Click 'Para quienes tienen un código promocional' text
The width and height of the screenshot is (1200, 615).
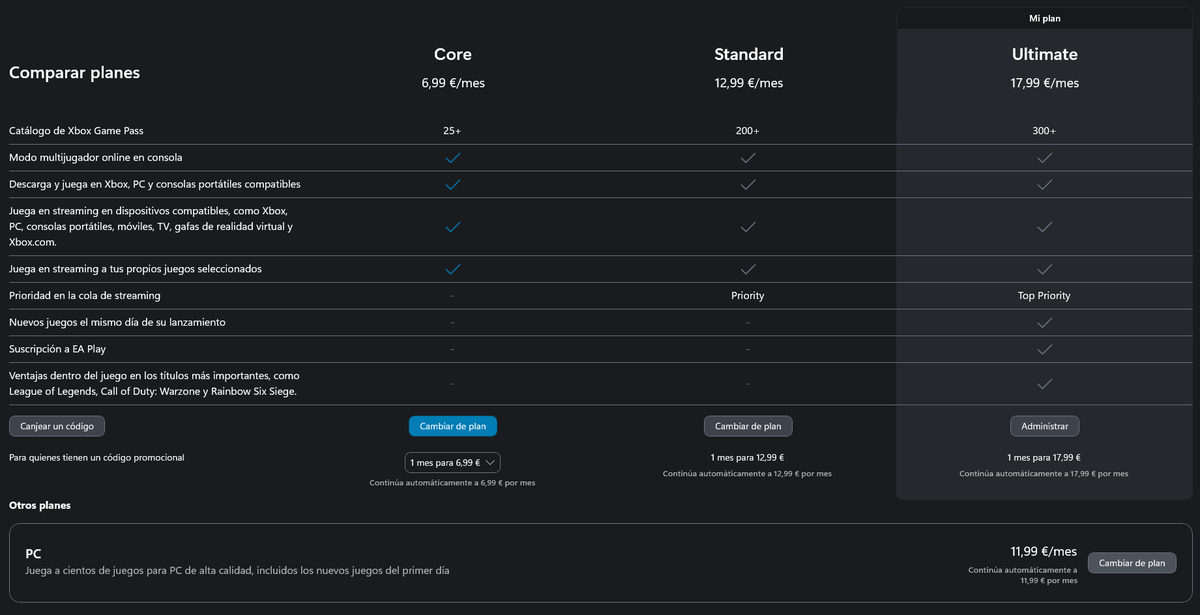97,457
